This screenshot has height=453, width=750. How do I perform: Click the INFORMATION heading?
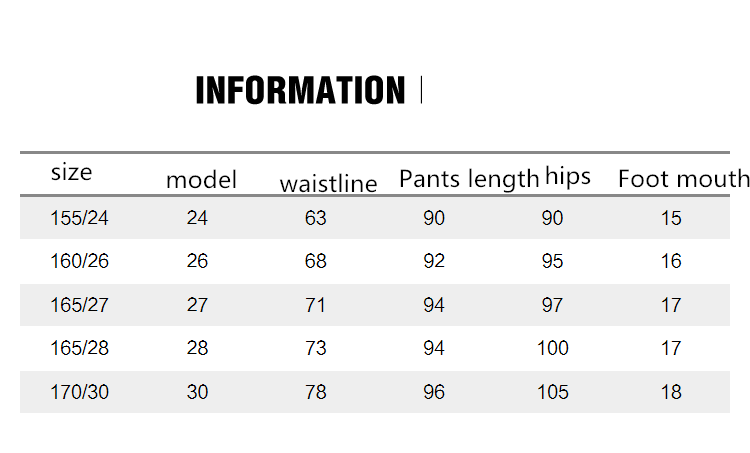(300, 90)
